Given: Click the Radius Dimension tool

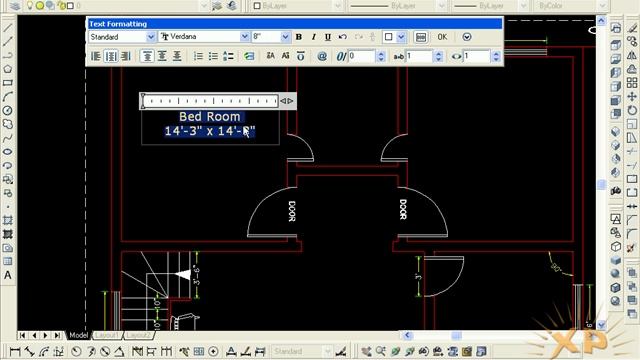Looking at the screenshot, I should [76, 351].
